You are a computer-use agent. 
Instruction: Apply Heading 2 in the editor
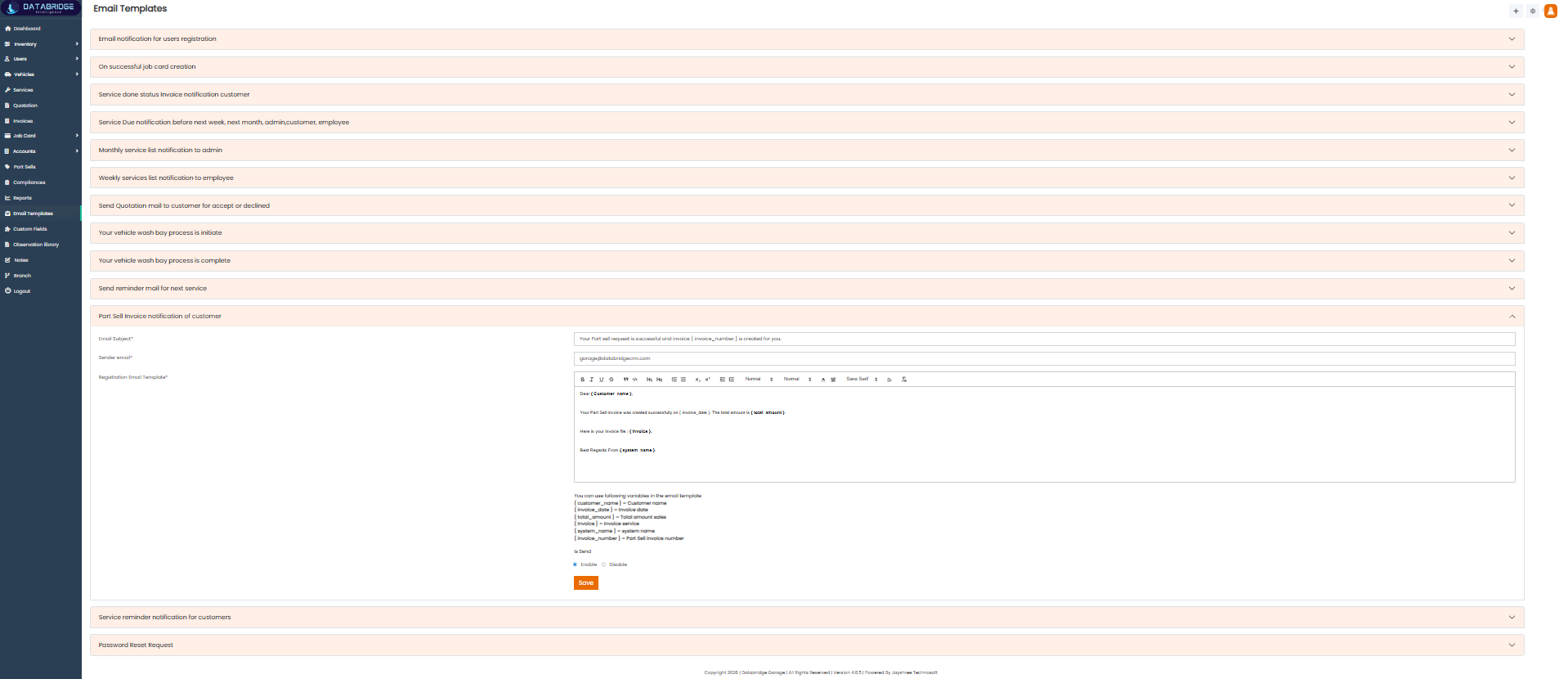pyautogui.click(x=659, y=380)
